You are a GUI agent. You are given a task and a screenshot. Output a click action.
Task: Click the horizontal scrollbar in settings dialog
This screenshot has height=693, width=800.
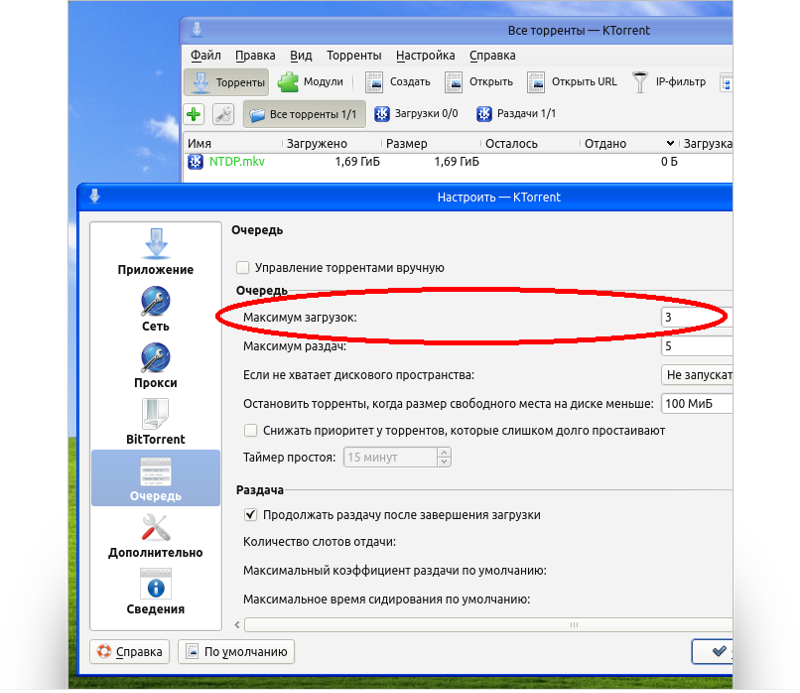point(488,625)
